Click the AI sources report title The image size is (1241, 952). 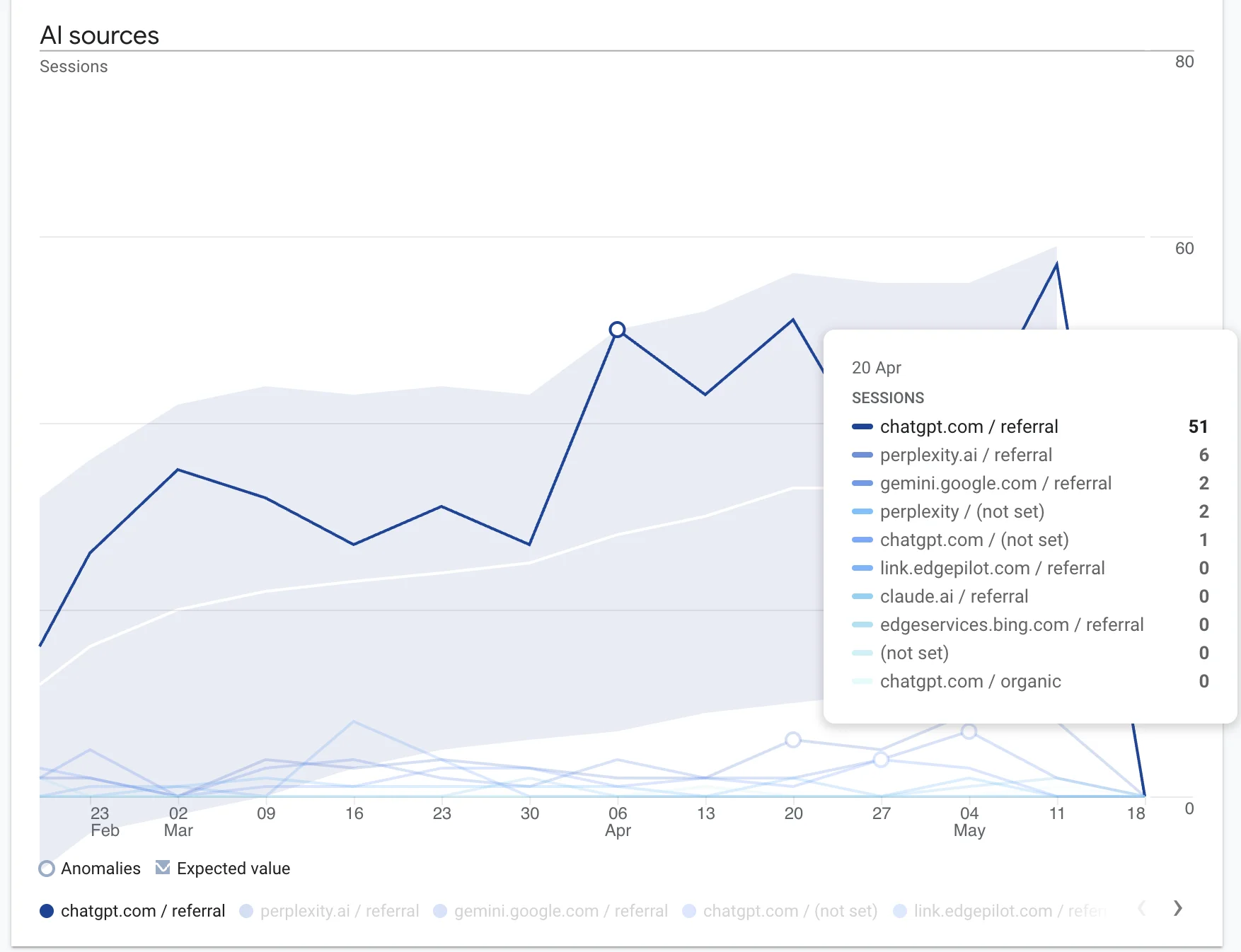click(99, 34)
